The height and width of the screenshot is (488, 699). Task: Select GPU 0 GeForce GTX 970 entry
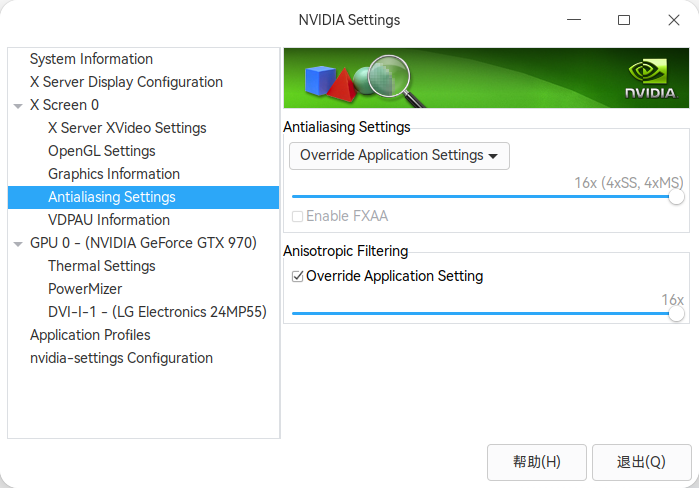pos(143,243)
